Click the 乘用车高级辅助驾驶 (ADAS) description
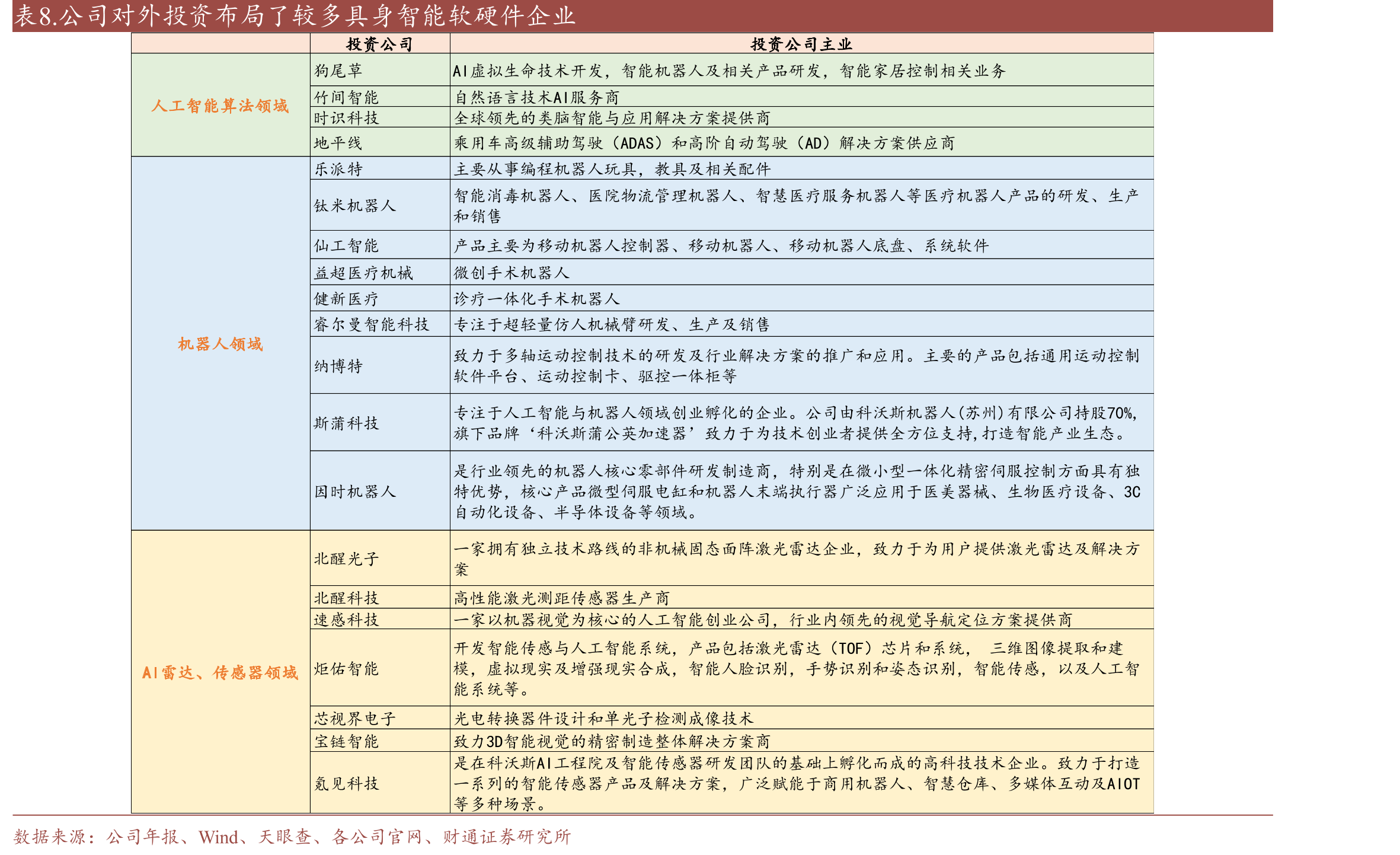 click(801, 142)
